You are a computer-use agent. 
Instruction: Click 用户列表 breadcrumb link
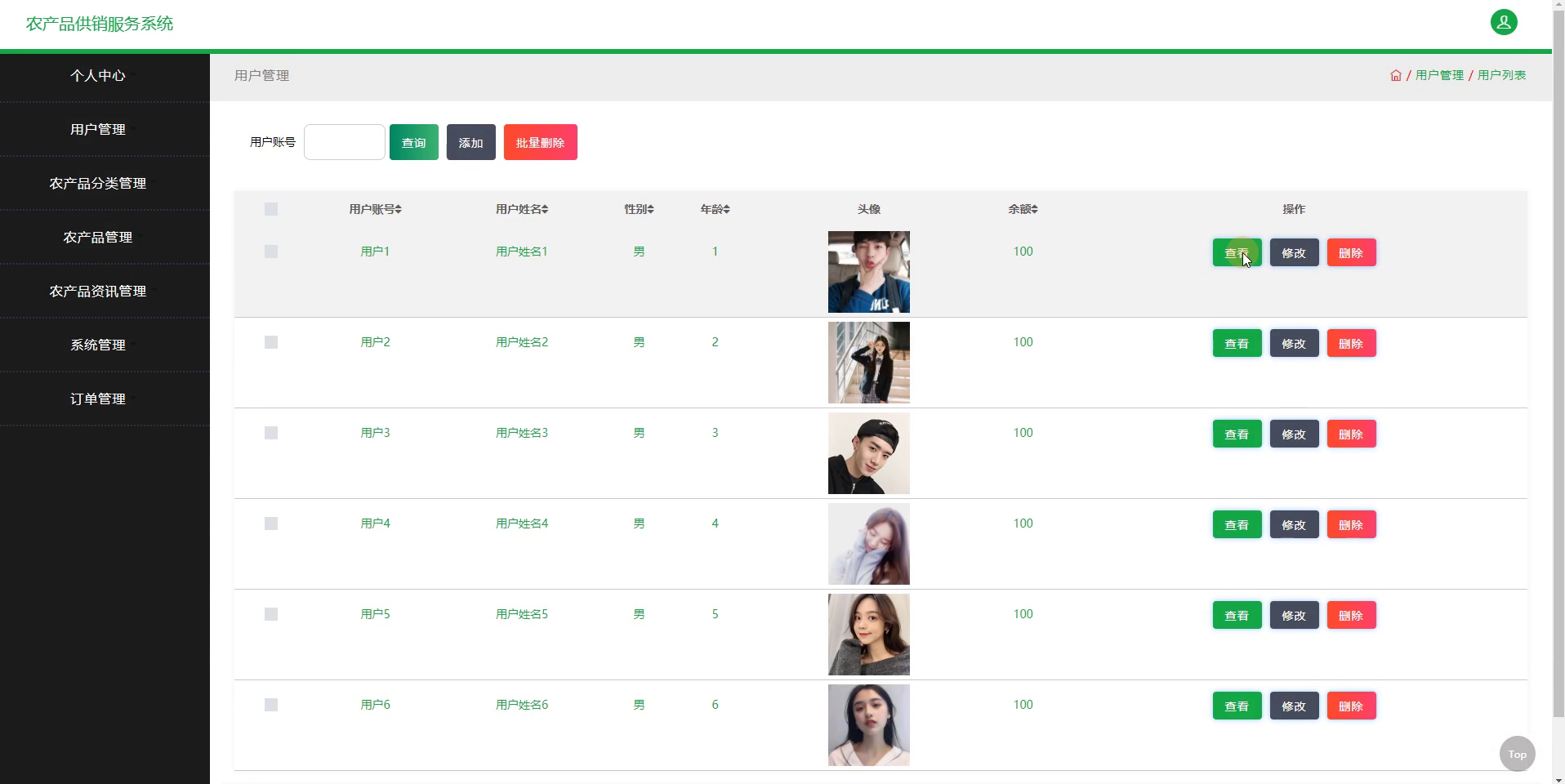(x=1501, y=75)
